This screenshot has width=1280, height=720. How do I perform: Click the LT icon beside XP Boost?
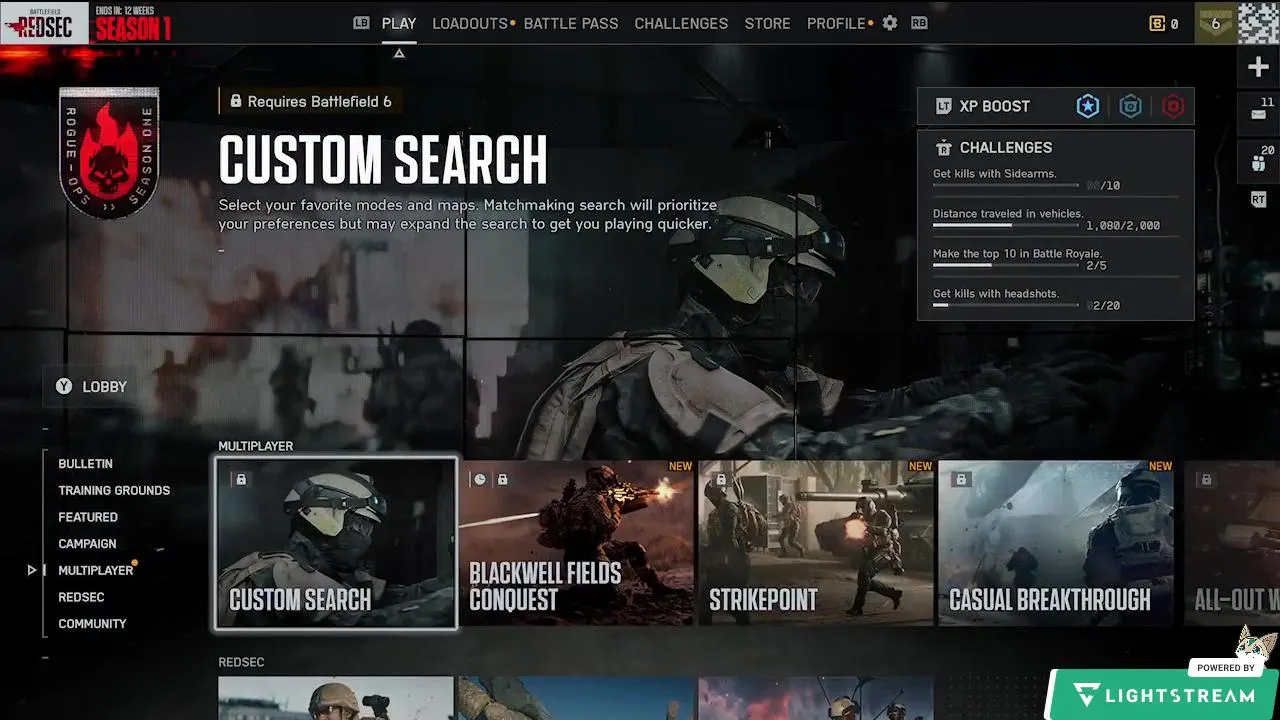coord(943,106)
